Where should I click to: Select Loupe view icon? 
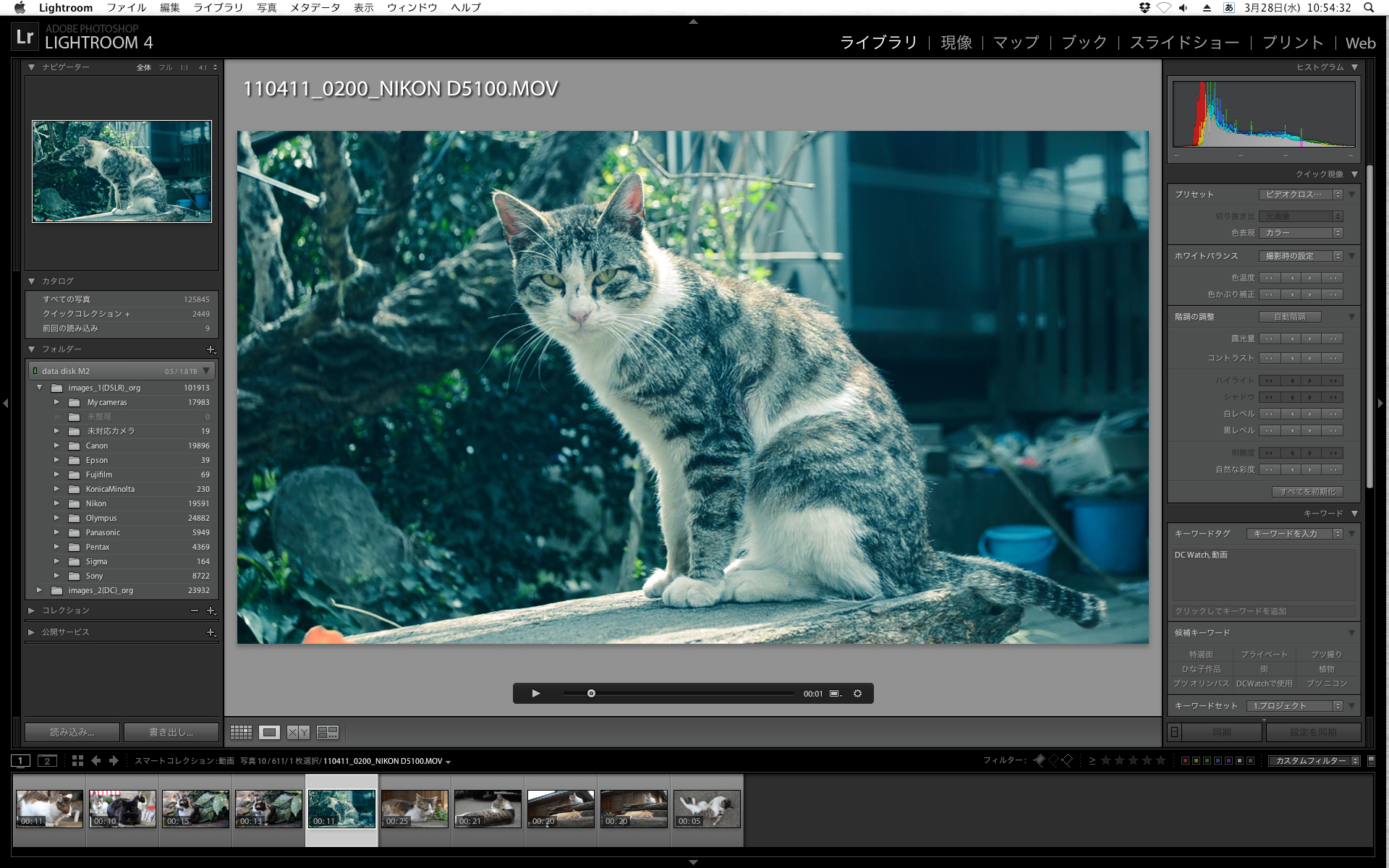(269, 732)
